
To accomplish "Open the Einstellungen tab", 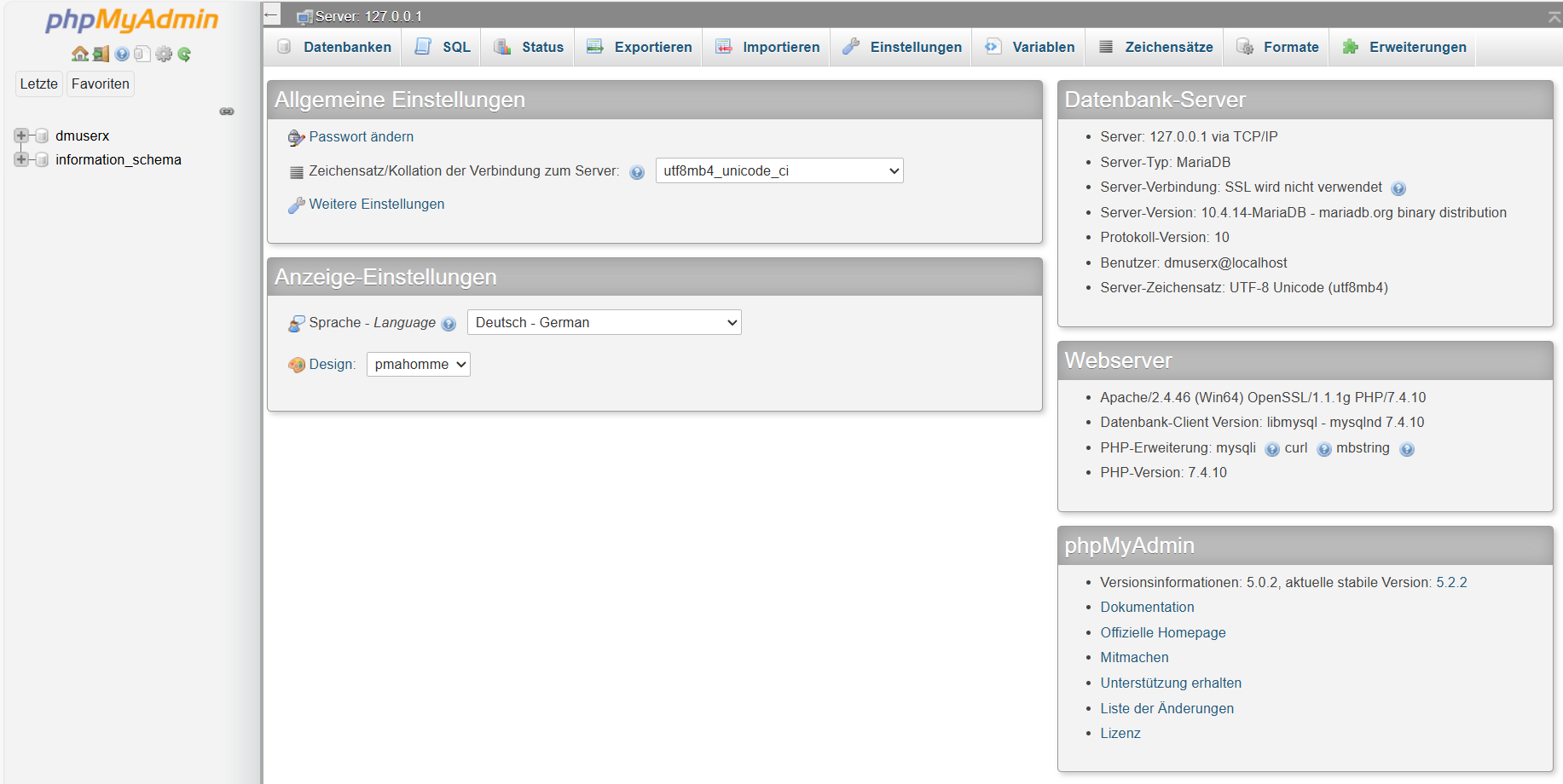I will click(x=902, y=47).
